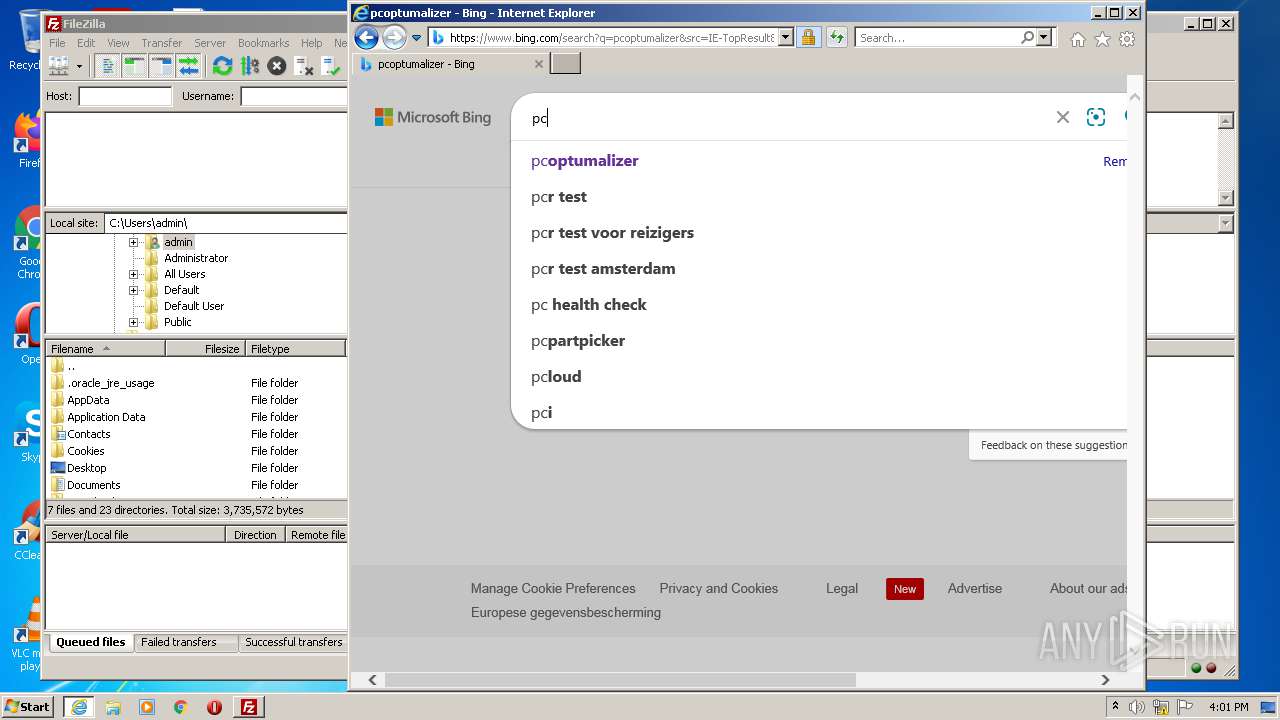This screenshot has width=1280, height=720.
Task: Focus the Username input field
Action: coord(294,96)
